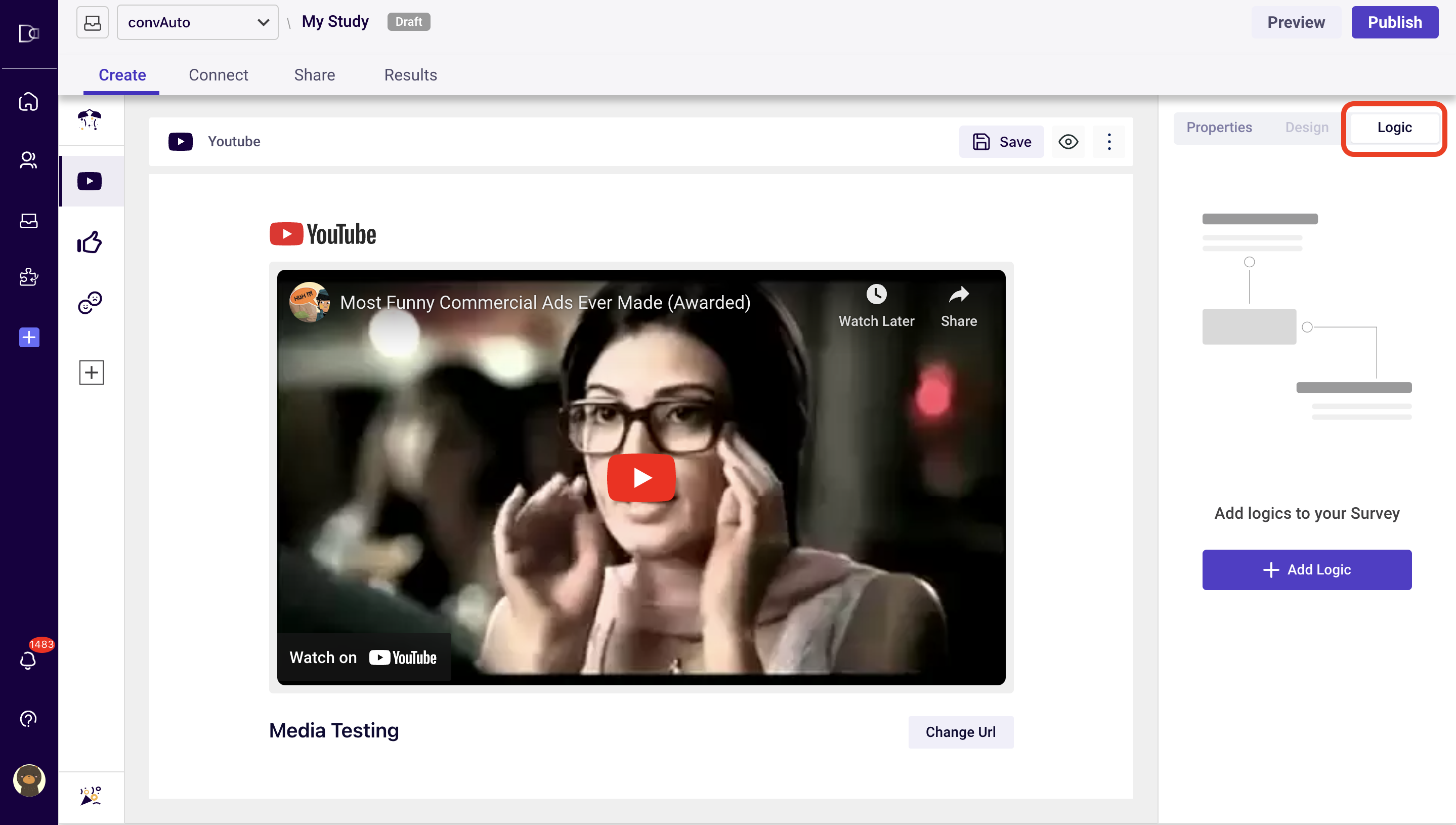The height and width of the screenshot is (825, 1456).
Task: Switch to the Share tab
Action: (314, 75)
